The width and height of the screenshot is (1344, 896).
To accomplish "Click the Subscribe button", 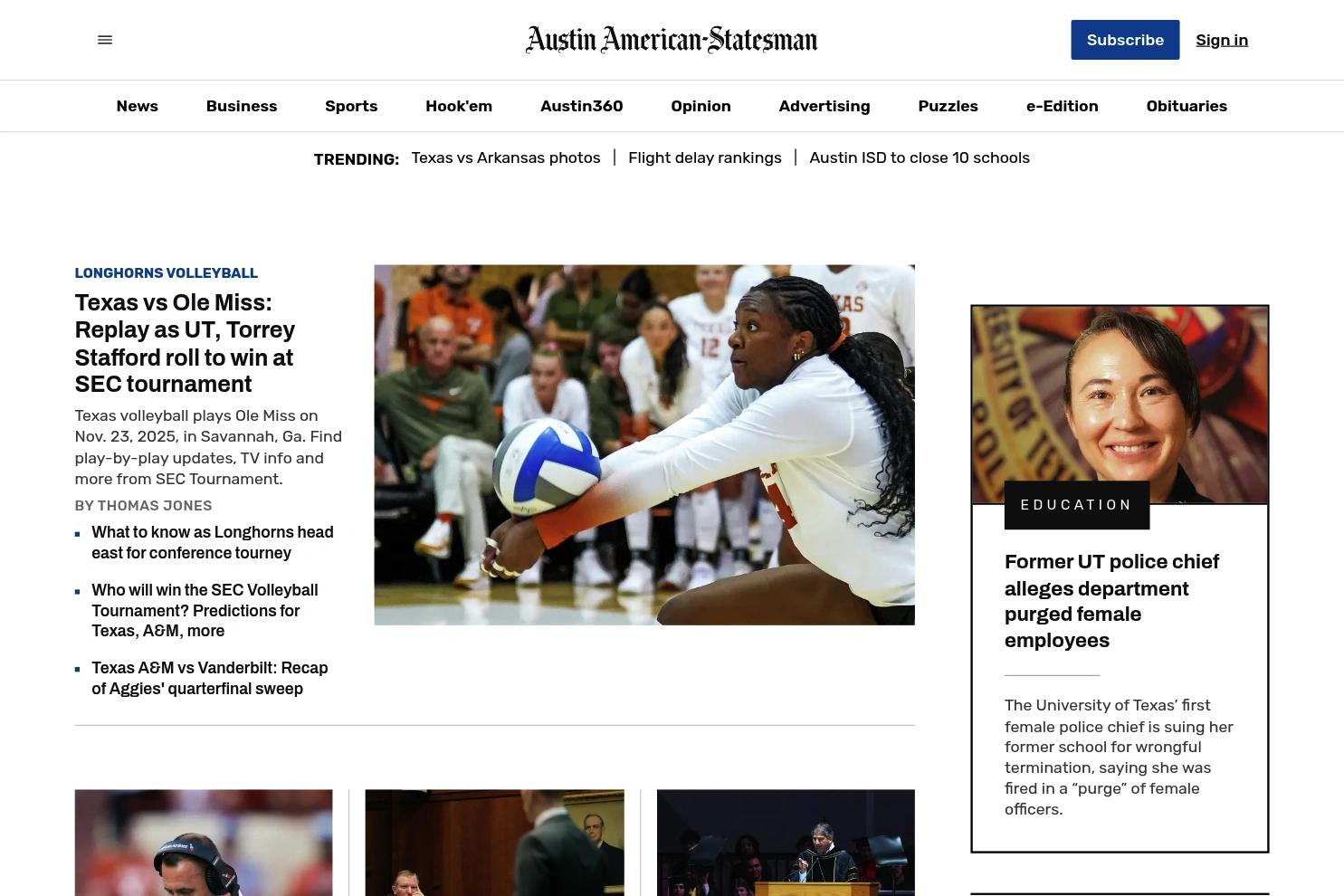I will (x=1125, y=40).
